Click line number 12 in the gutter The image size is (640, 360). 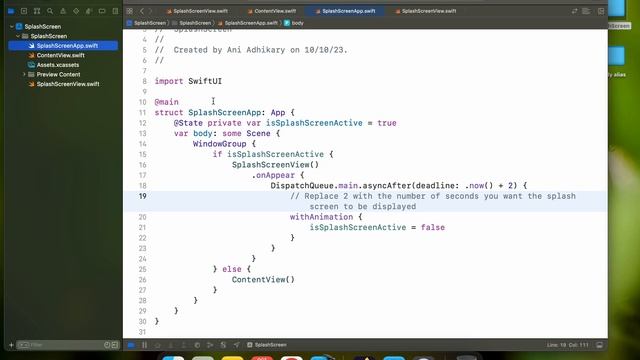click(x=142, y=123)
